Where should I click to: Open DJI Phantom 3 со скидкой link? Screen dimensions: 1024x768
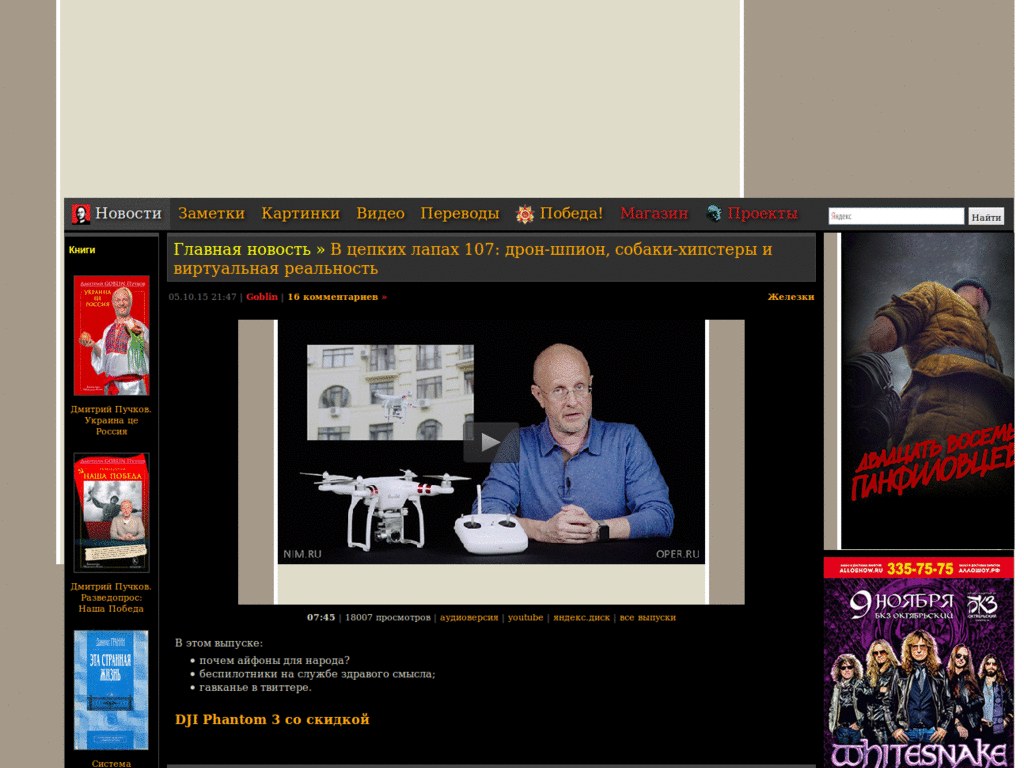click(x=272, y=720)
